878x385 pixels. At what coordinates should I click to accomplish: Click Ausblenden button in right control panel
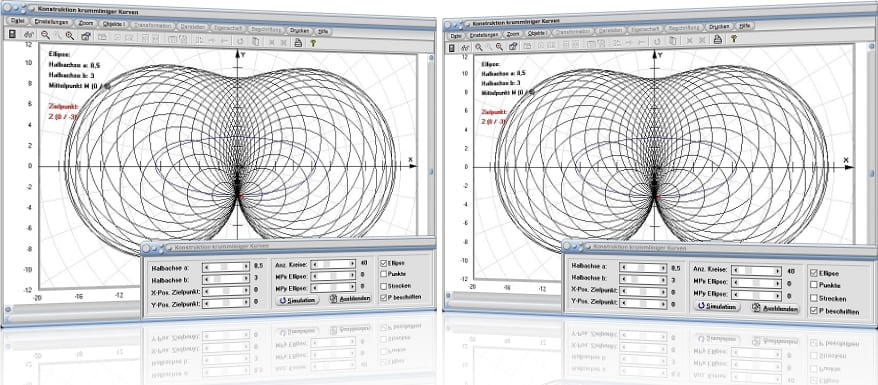776,308
